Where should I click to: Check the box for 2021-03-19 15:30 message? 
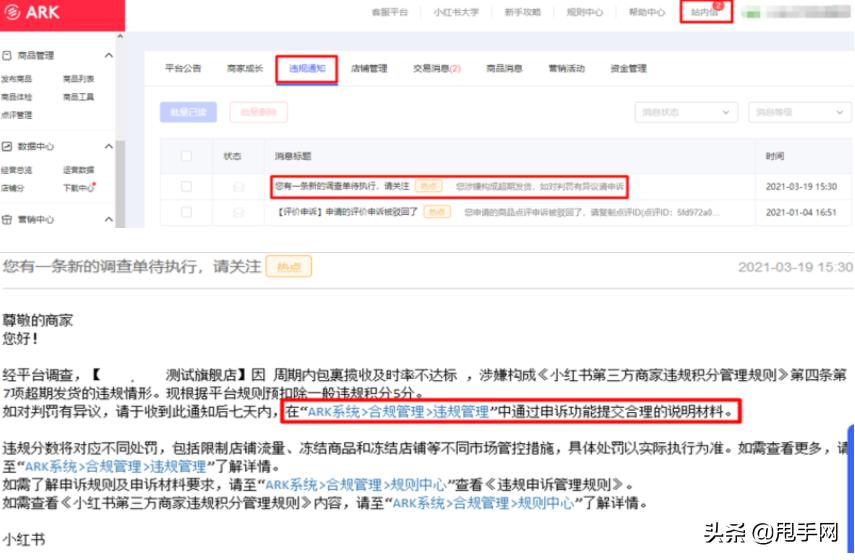[x=186, y=186]
